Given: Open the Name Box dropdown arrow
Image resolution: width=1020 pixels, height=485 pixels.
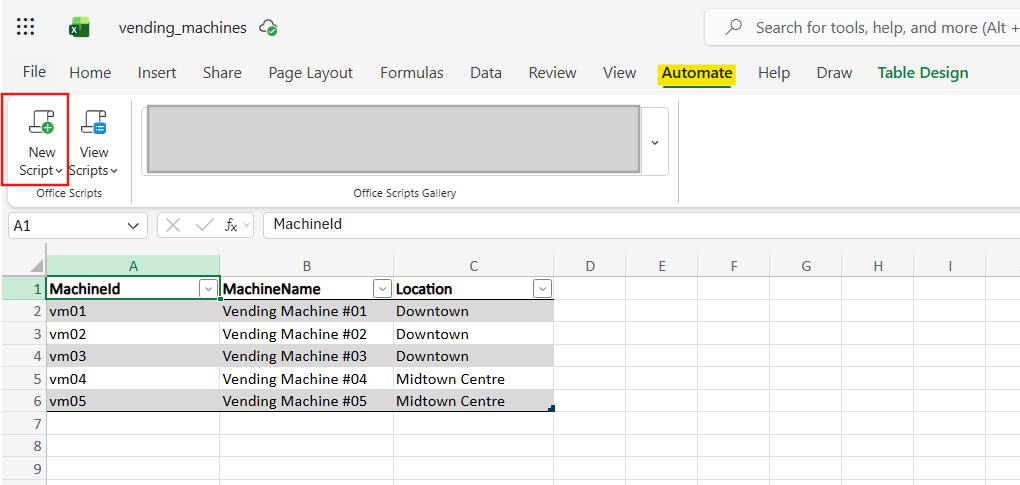Looking at the screenshot, I should [x=133, y=226].
